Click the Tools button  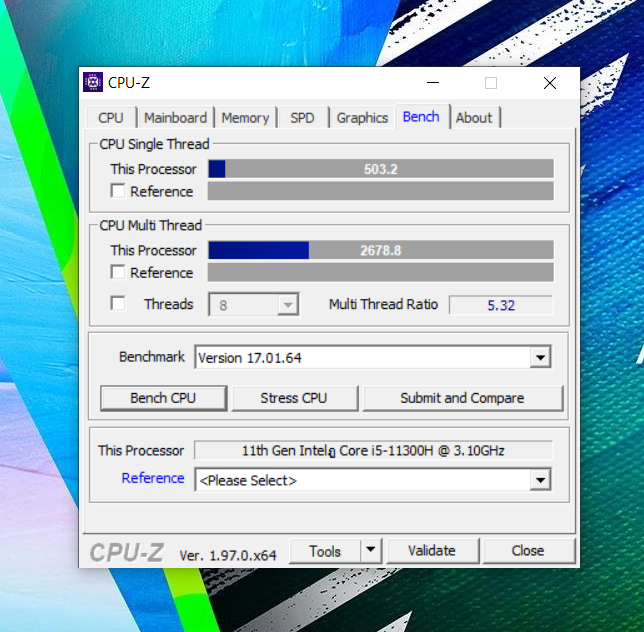(325, 551)
